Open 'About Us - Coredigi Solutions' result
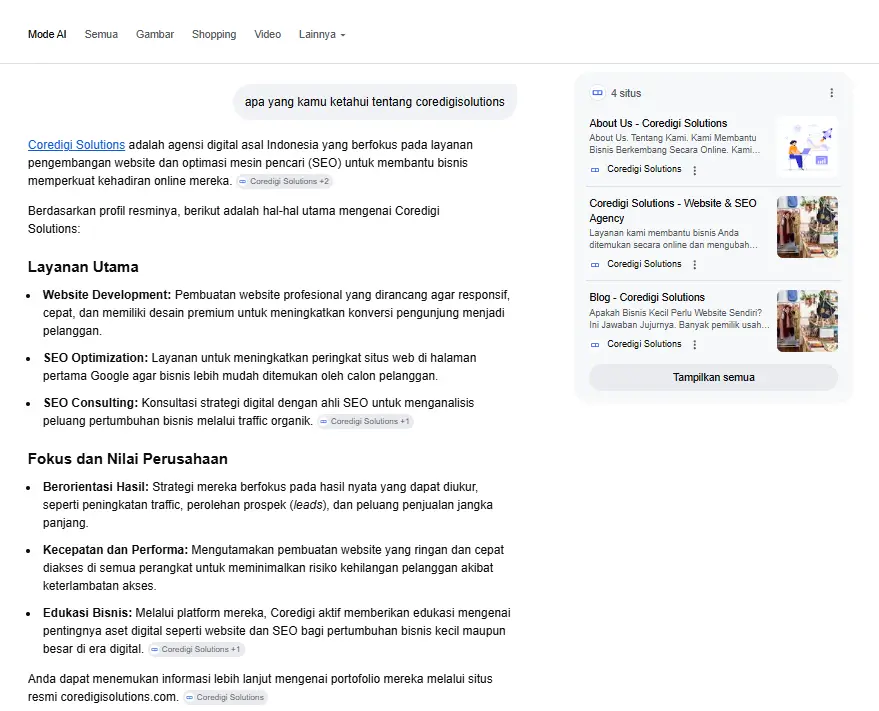The width and height of the screenshot is (879, 711). pyautogui.click(x=658, y=123)
